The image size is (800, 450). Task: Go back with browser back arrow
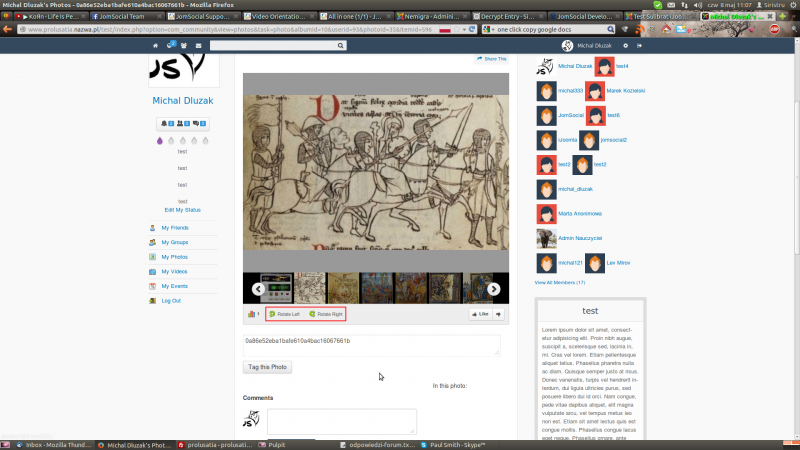pyautogui.click(x=7, y=29)
